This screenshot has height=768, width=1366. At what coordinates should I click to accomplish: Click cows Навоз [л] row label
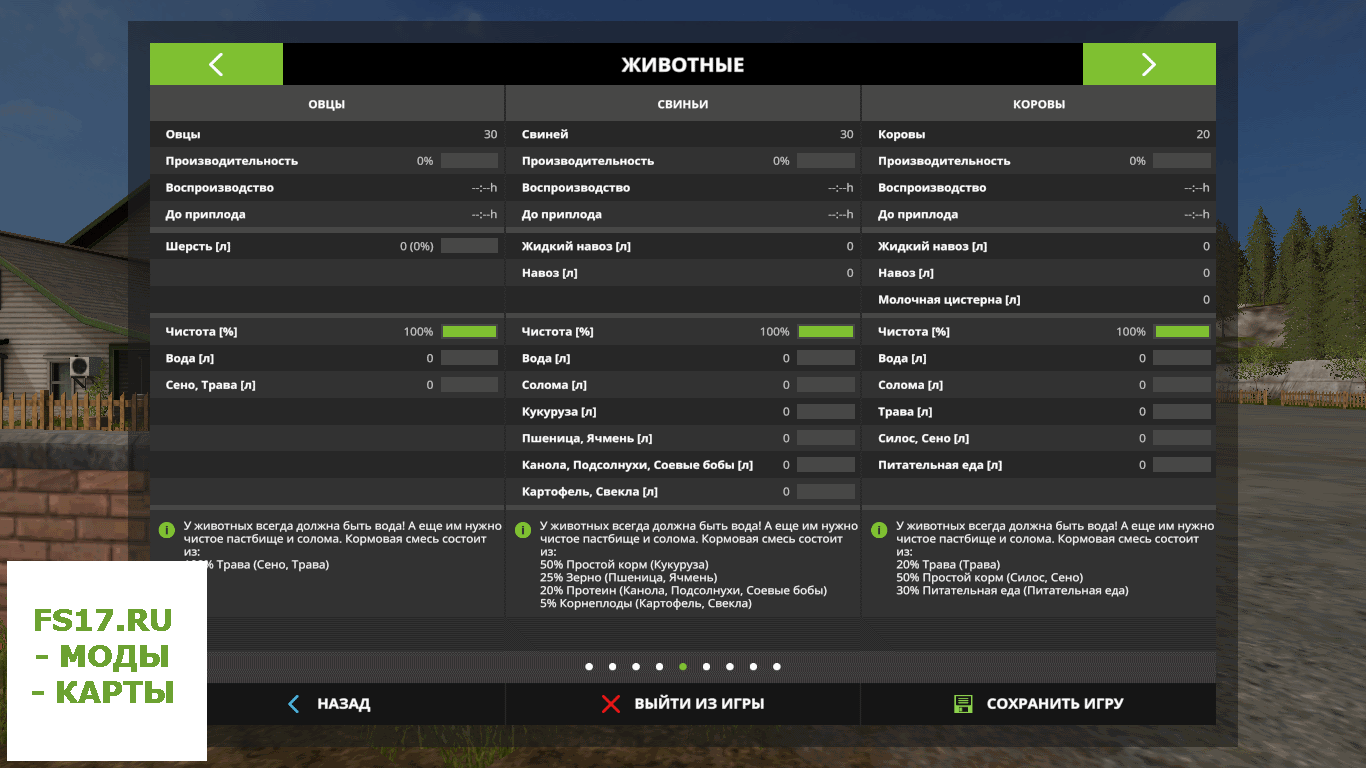[x=906, y=273]
